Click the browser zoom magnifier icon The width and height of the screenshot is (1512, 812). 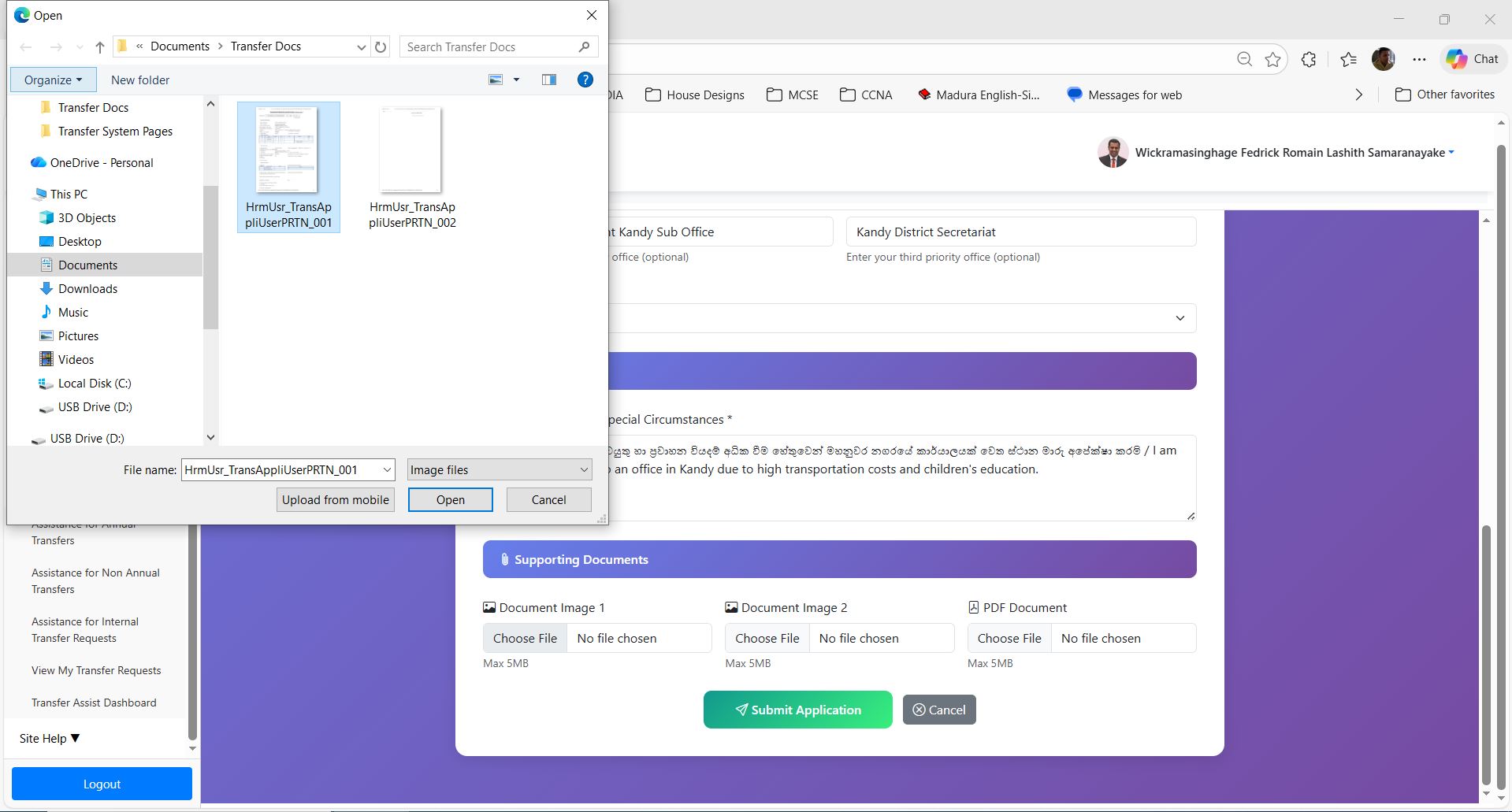1244,59
